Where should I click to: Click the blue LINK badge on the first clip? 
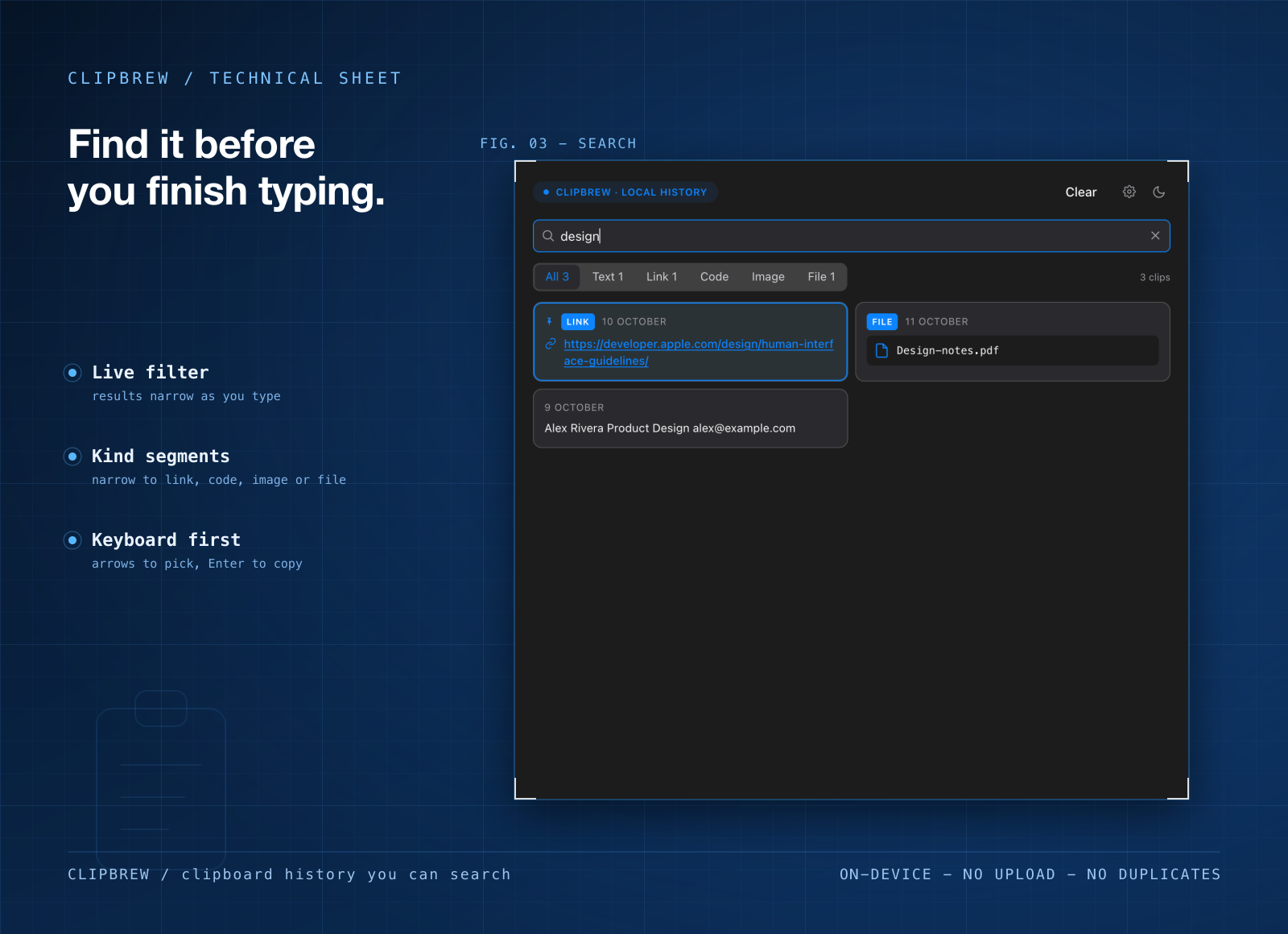pyautogui.click(x=578, y=321)
